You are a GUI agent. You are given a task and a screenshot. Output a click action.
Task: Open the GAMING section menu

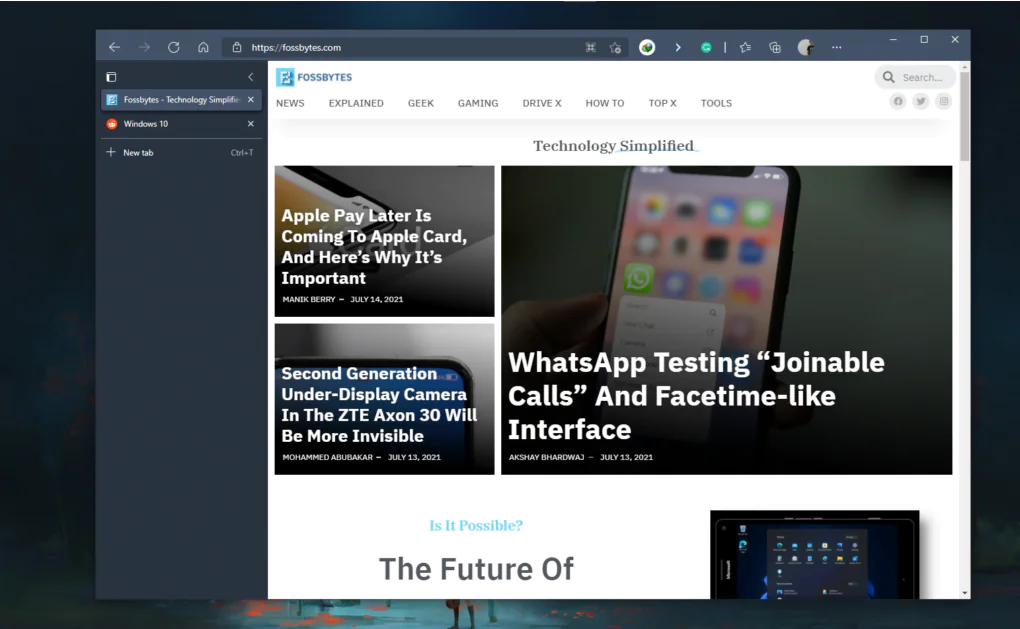click(478, 102)
